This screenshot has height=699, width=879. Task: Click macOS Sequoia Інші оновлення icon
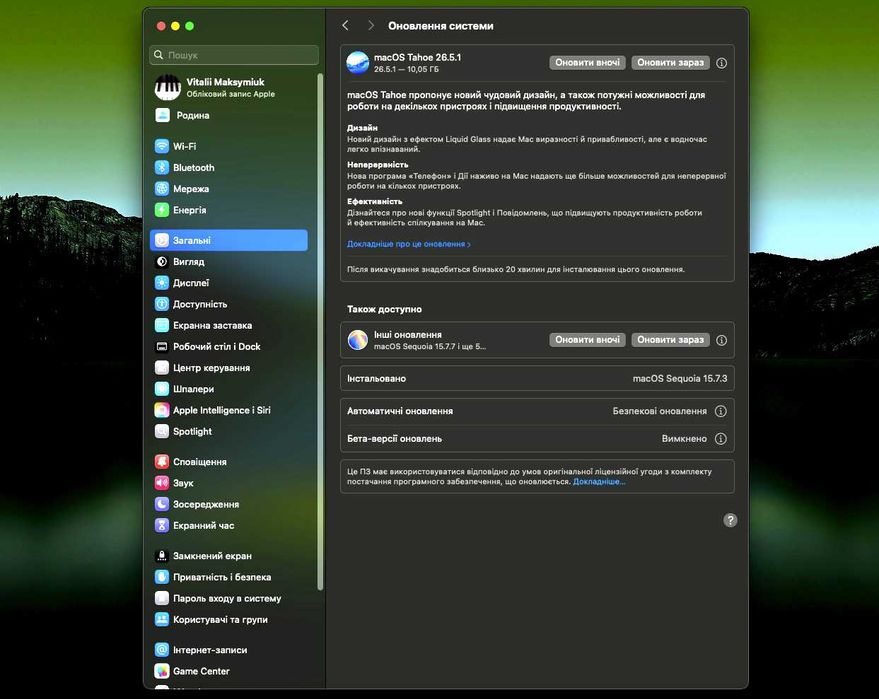click(357, 340)
